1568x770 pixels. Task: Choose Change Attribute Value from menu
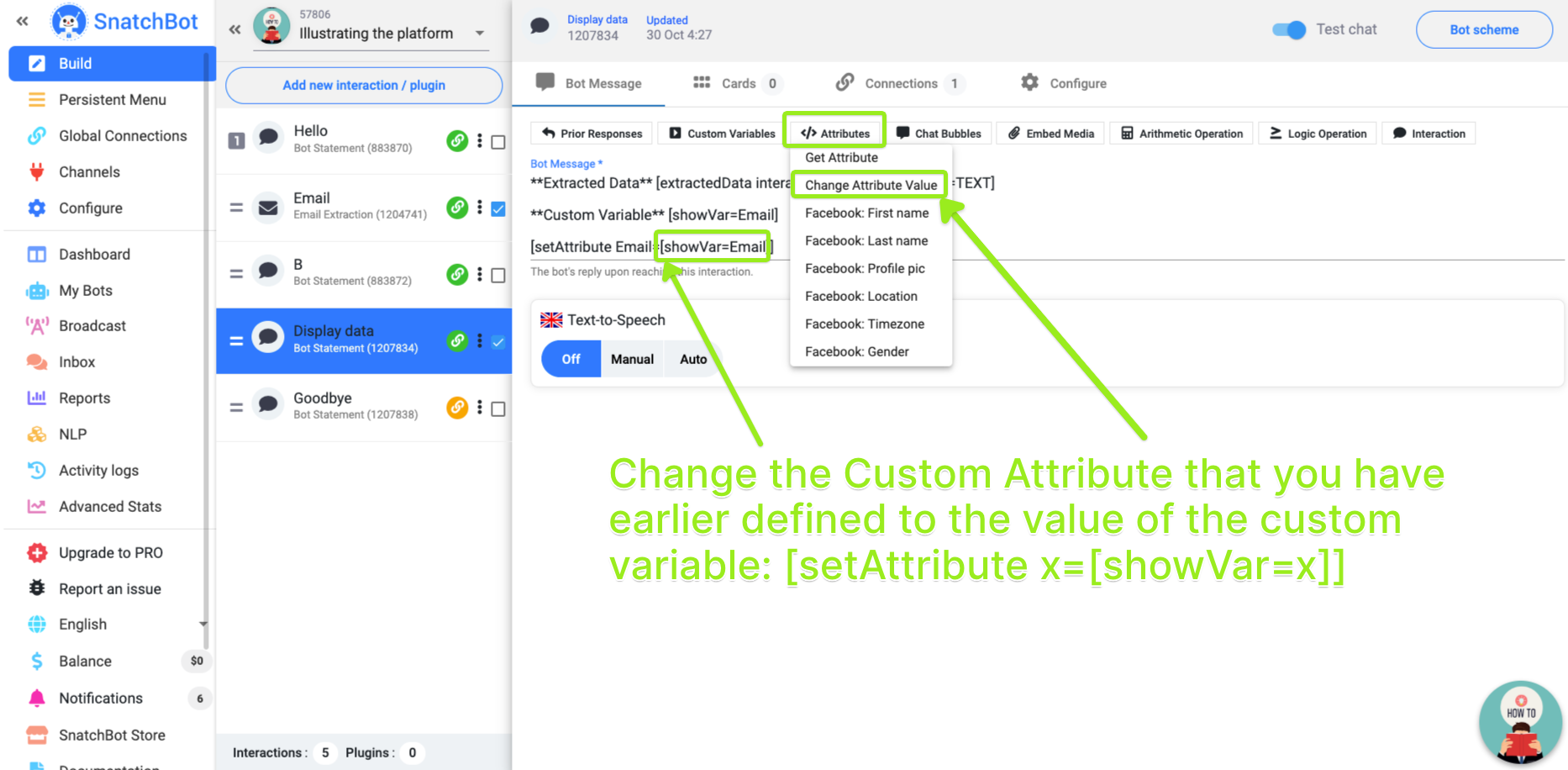871,185
